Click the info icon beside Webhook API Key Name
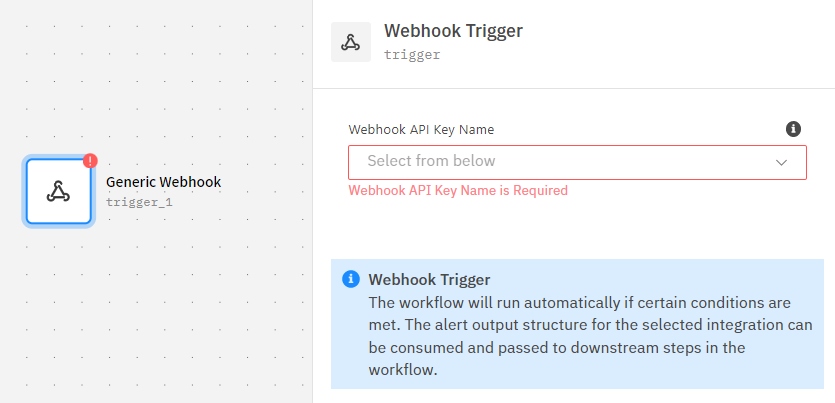 pyautogui.click(x=793, y=129)
